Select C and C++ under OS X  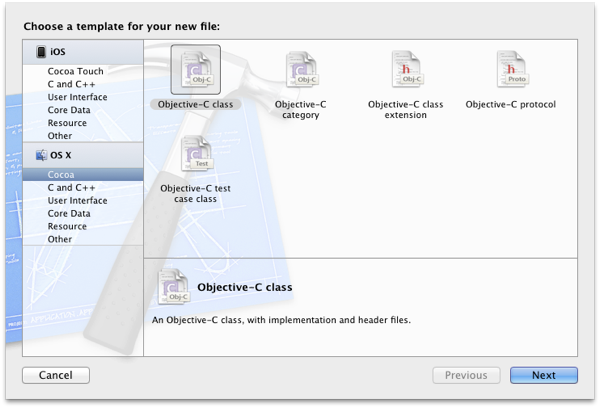71,188
